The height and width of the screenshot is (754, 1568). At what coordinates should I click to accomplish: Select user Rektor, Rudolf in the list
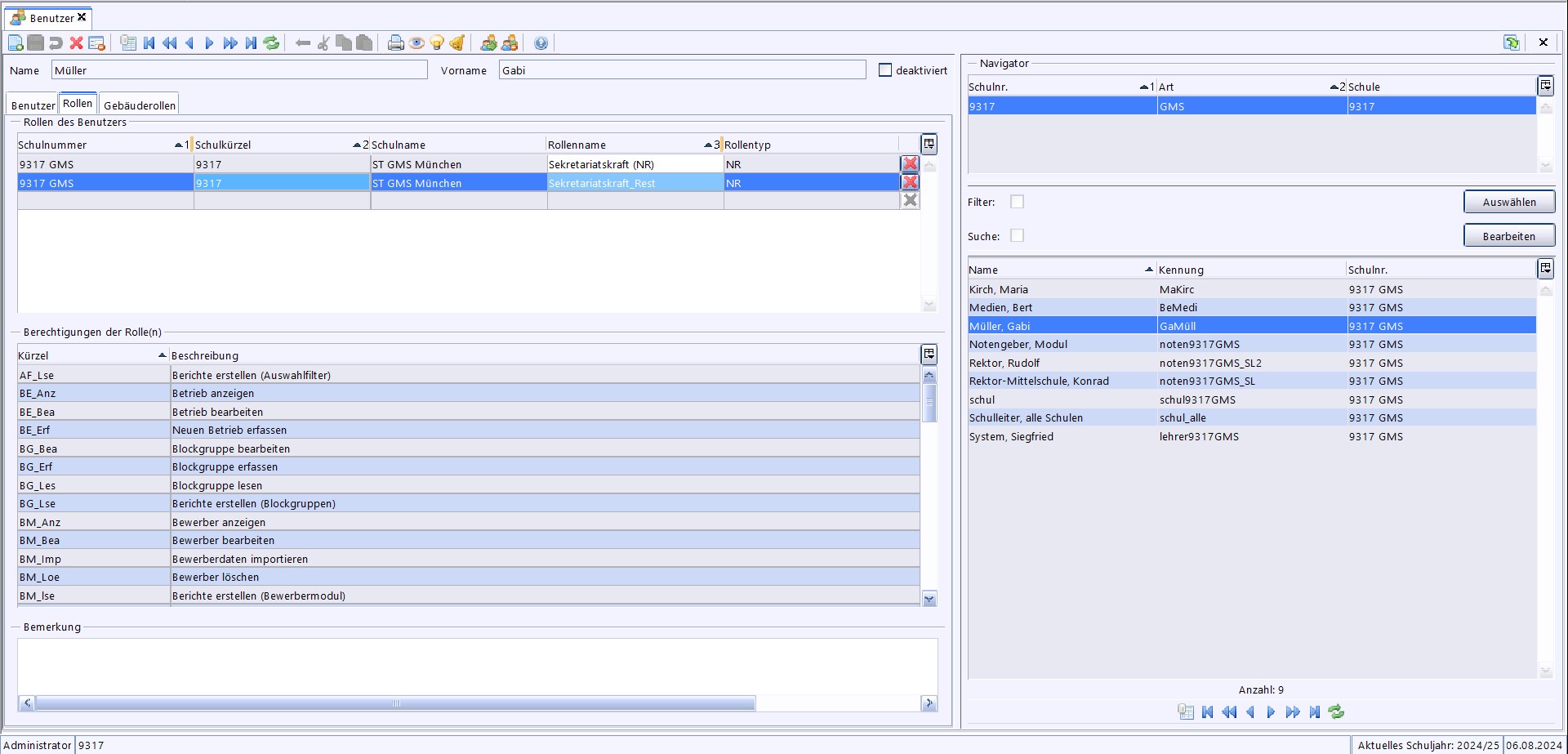tap(1252, 363)
